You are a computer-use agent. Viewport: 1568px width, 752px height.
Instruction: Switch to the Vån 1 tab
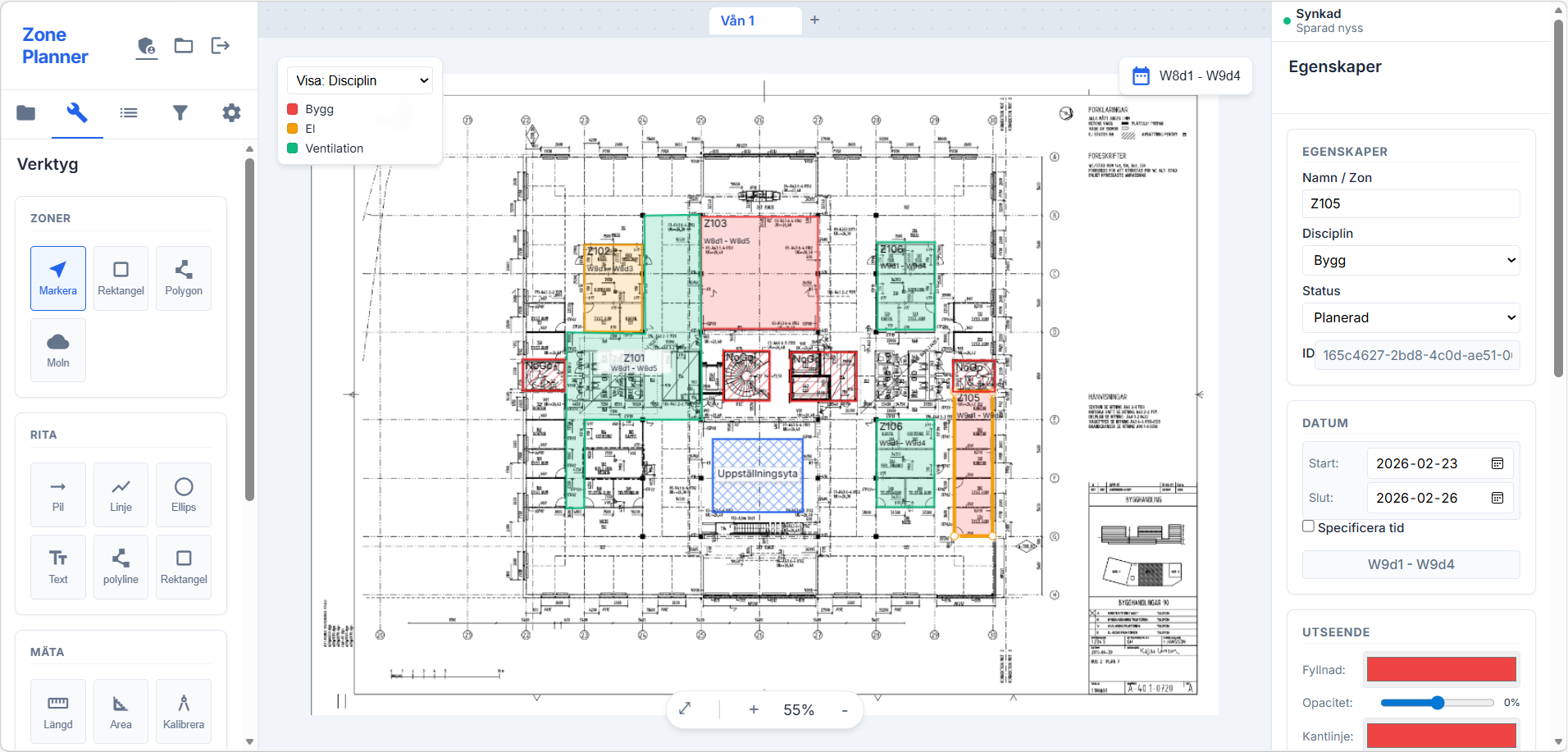(x=754, y=21)
